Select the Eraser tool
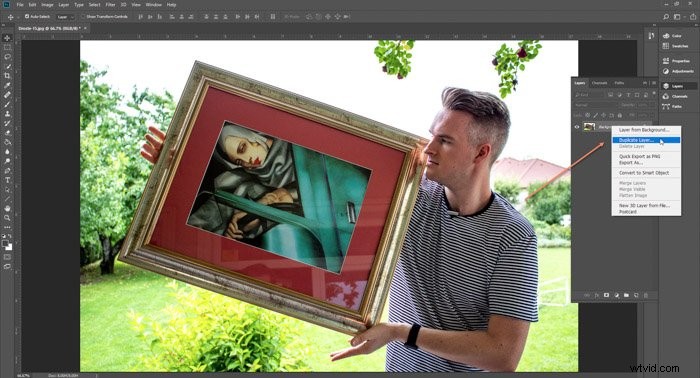This screenshot has height=378, width=700. tap(7, 133)
